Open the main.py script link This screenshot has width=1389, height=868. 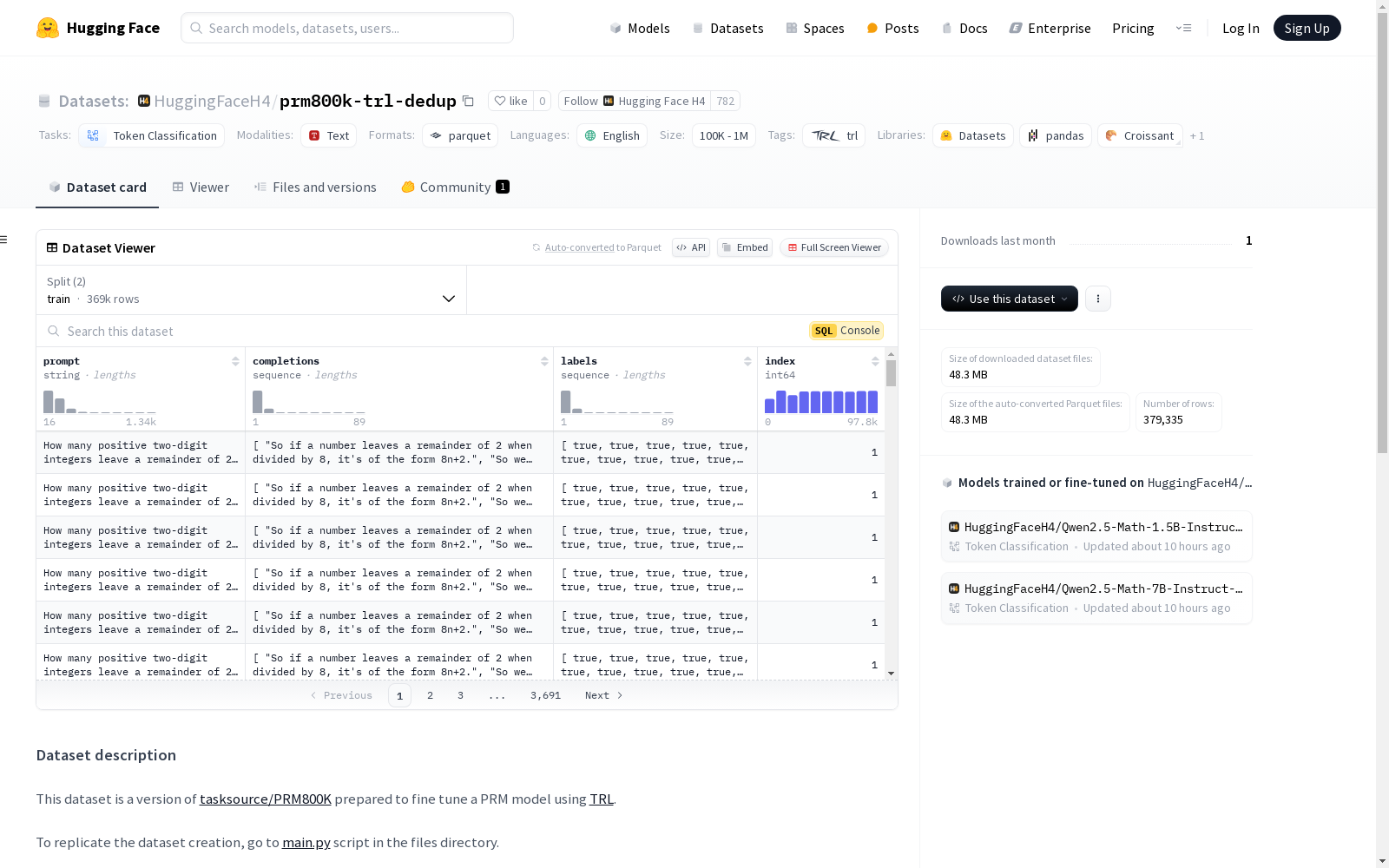pos(306,842)
